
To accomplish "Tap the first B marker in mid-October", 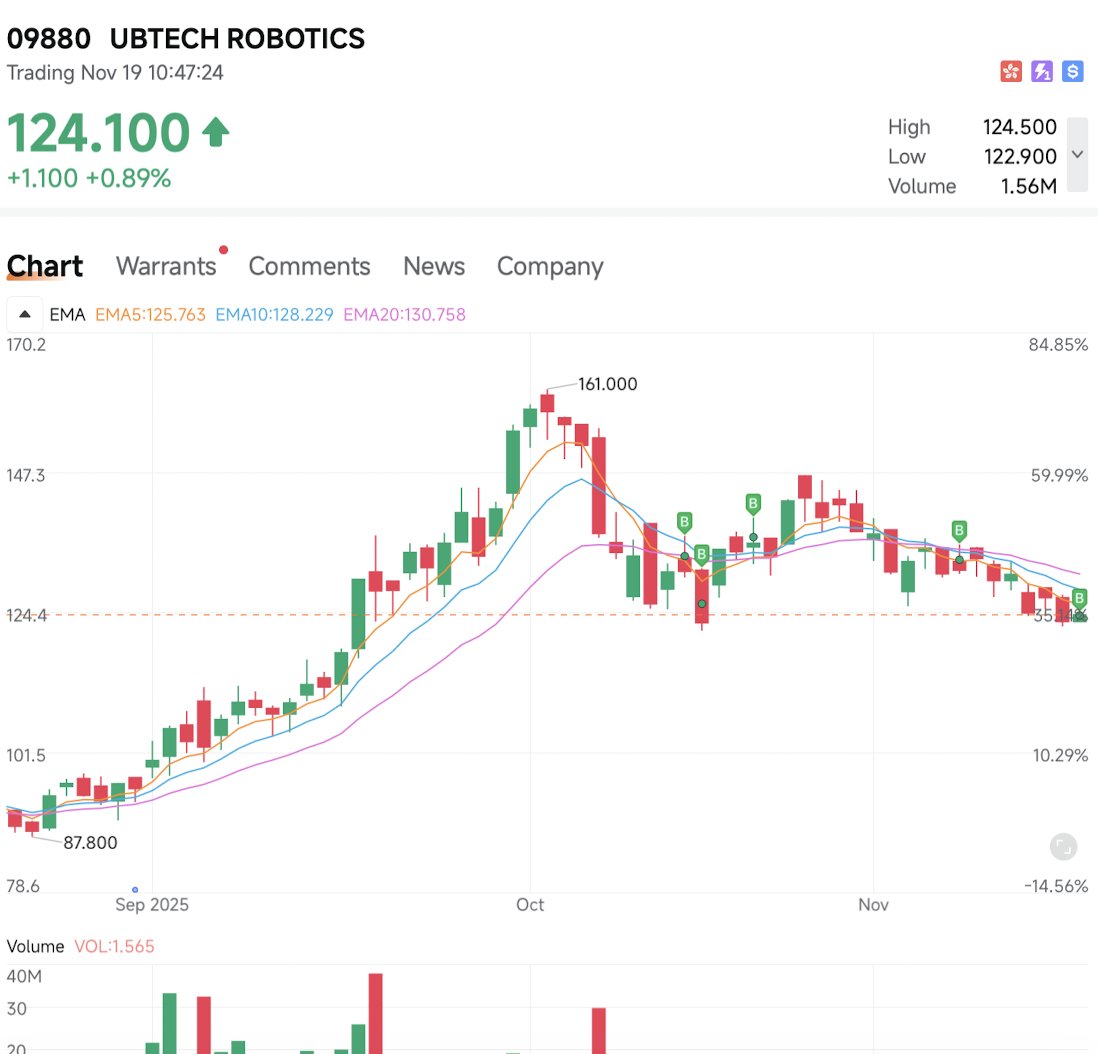I will point(684,522).
